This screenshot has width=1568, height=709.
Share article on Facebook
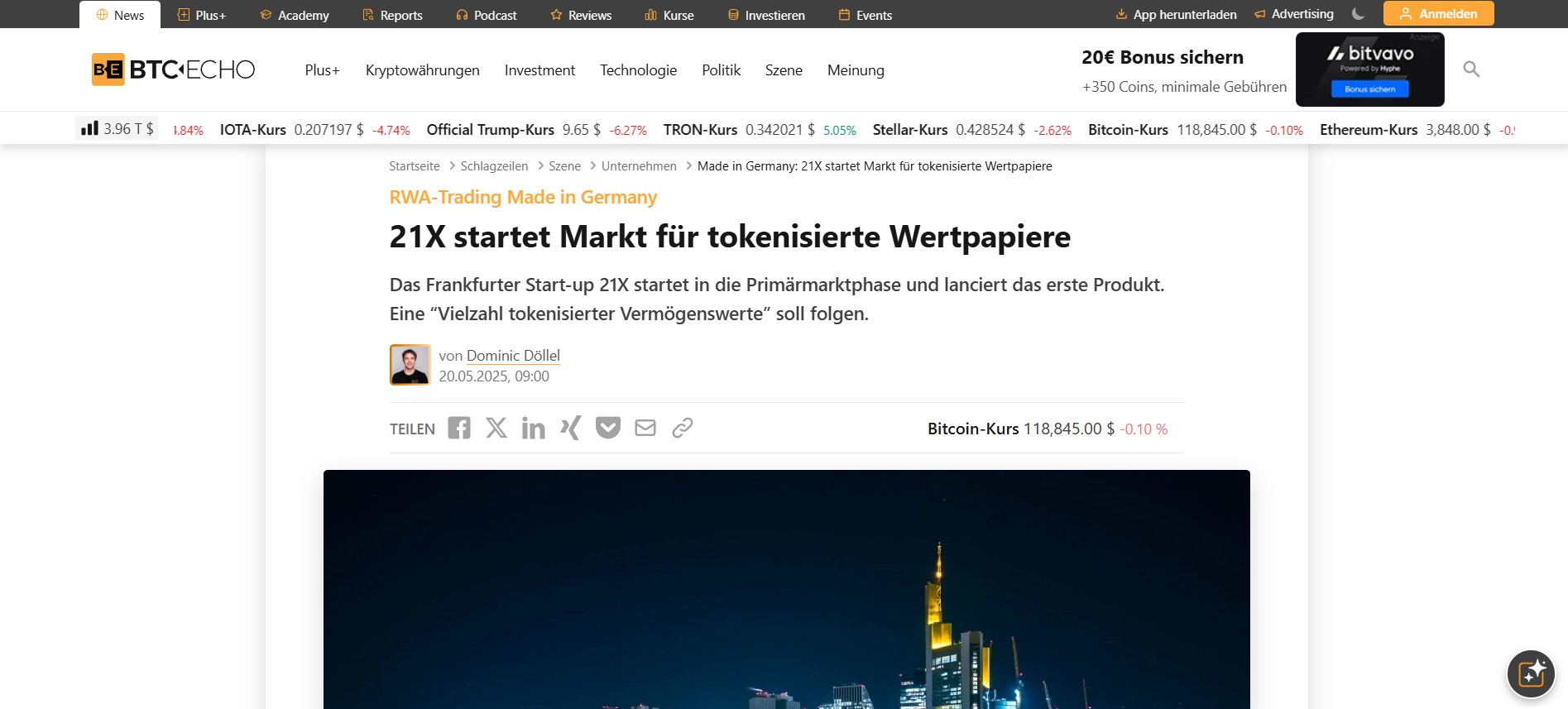point(459,428)
